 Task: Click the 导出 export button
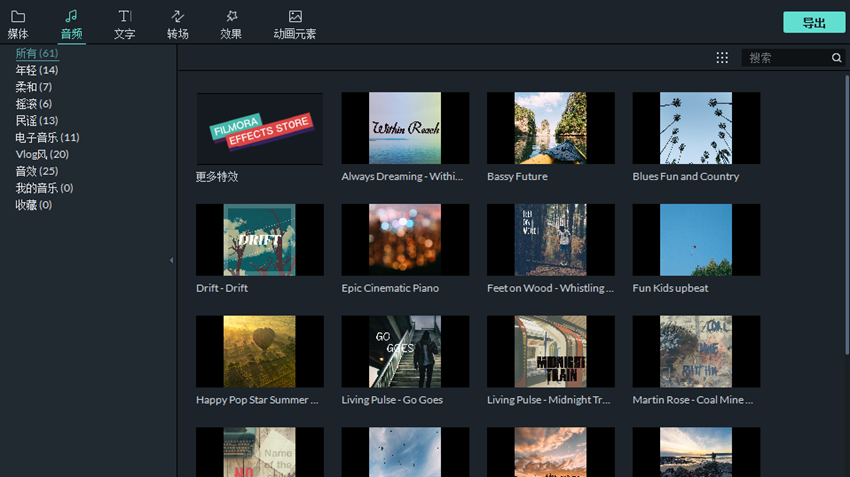(x=814, y=23)
